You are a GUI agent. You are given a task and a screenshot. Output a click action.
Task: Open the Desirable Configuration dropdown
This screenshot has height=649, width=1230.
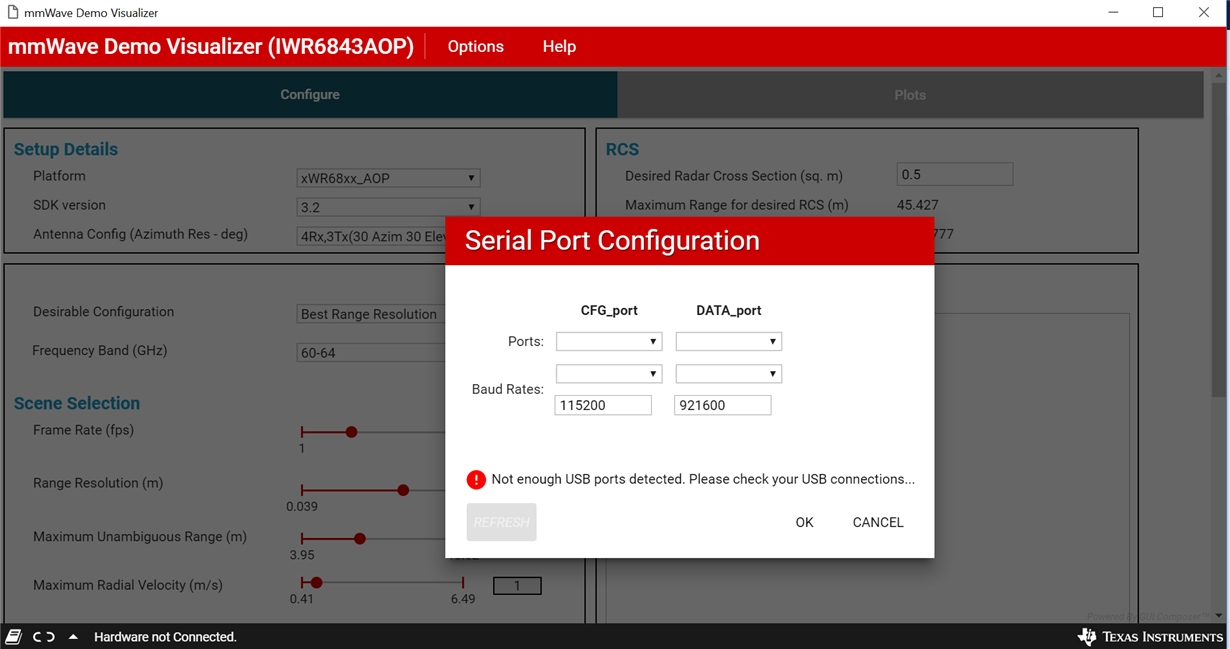click(371, 314)
